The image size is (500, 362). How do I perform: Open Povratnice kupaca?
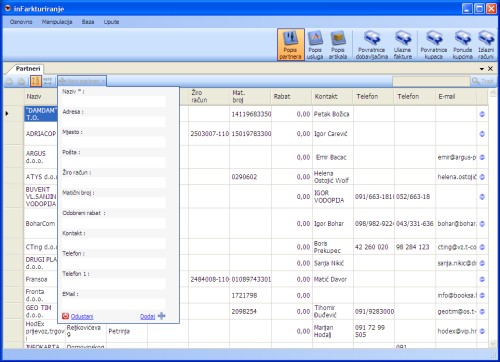[434, 45]
